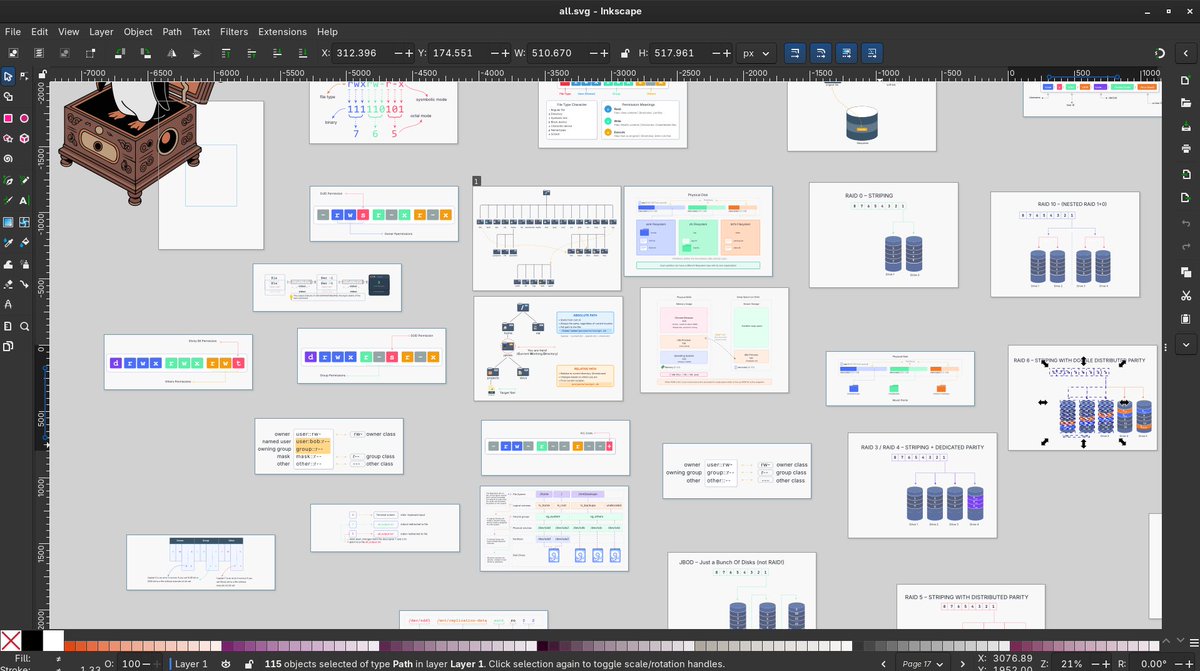Screen dimensions: 1200x671
Task: Raise selection to top
Action: [227, 53]
